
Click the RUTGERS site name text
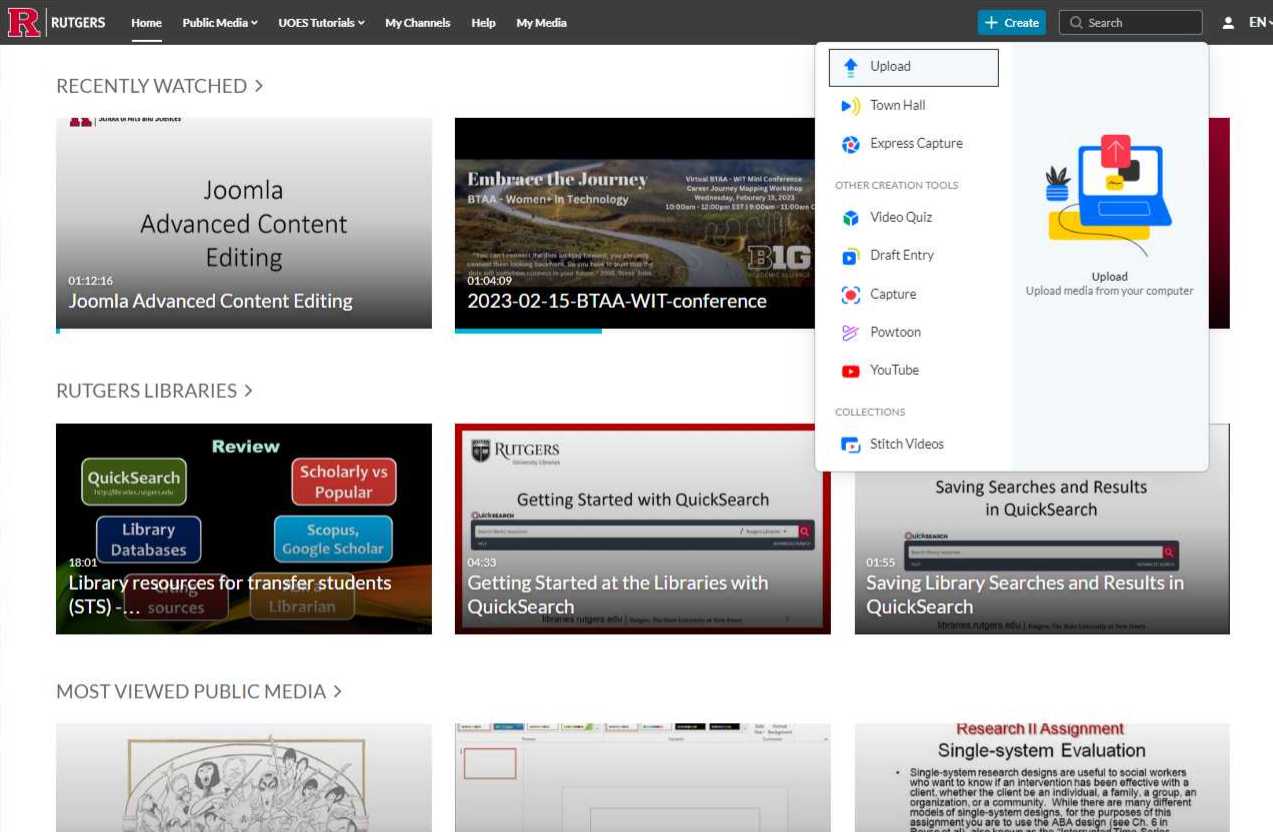click(x=78, y=23)
